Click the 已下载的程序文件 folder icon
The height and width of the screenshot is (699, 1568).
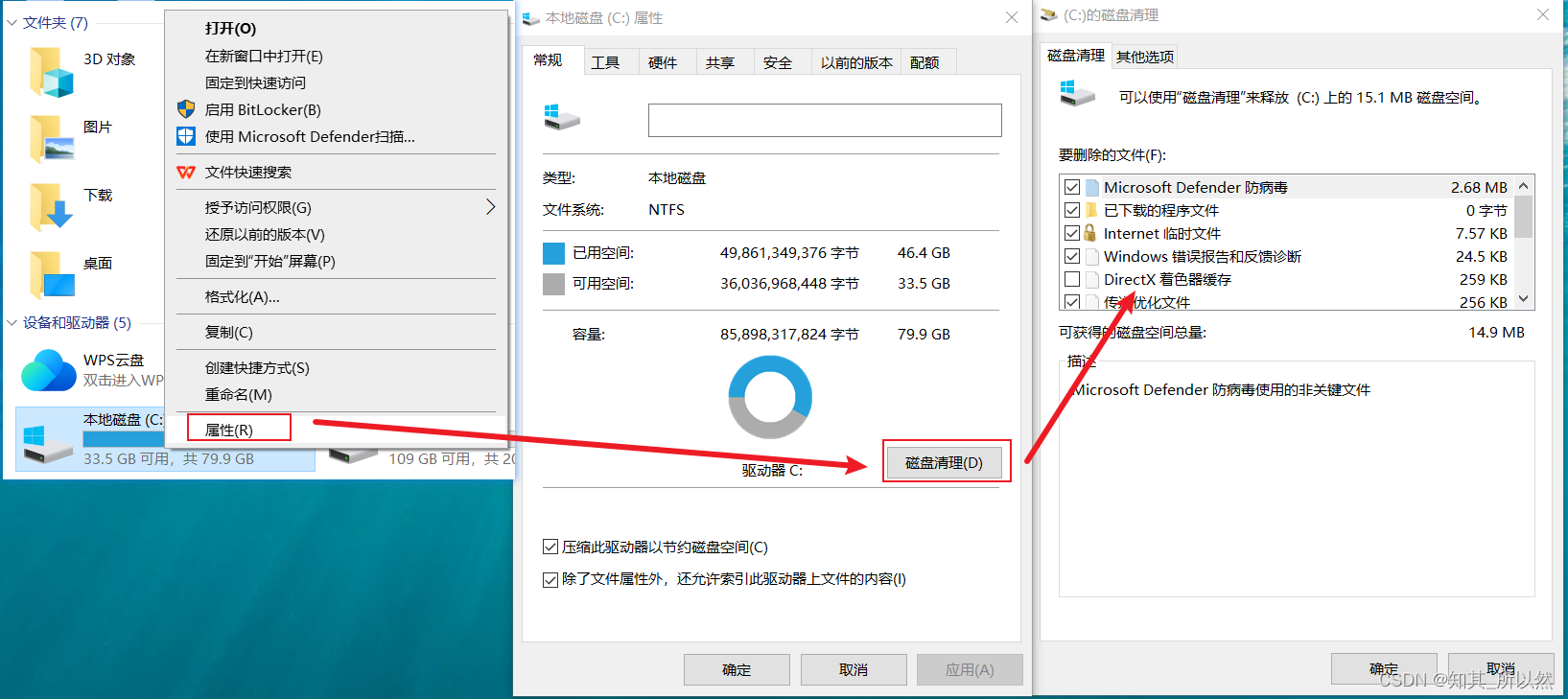point(1090,210)
